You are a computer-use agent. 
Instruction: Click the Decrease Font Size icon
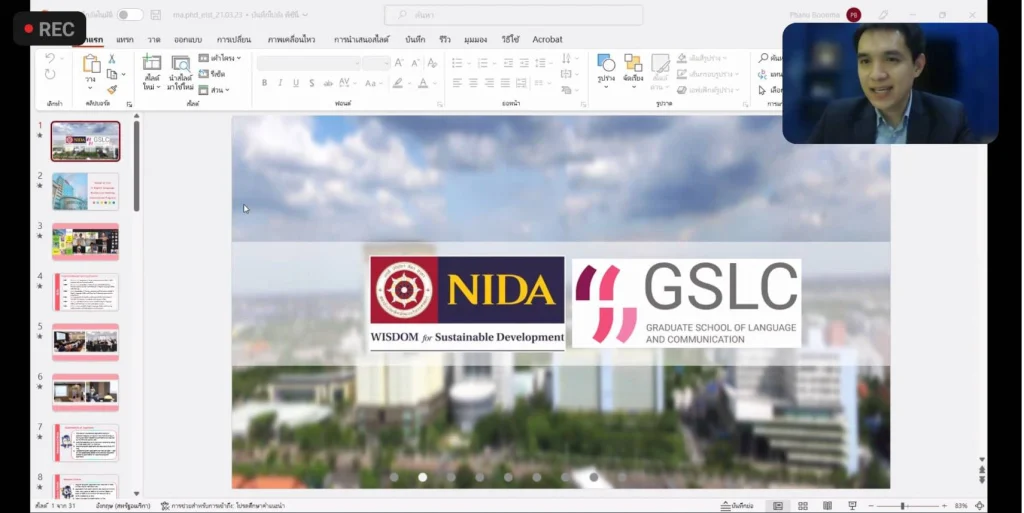[x=415, y=63]
